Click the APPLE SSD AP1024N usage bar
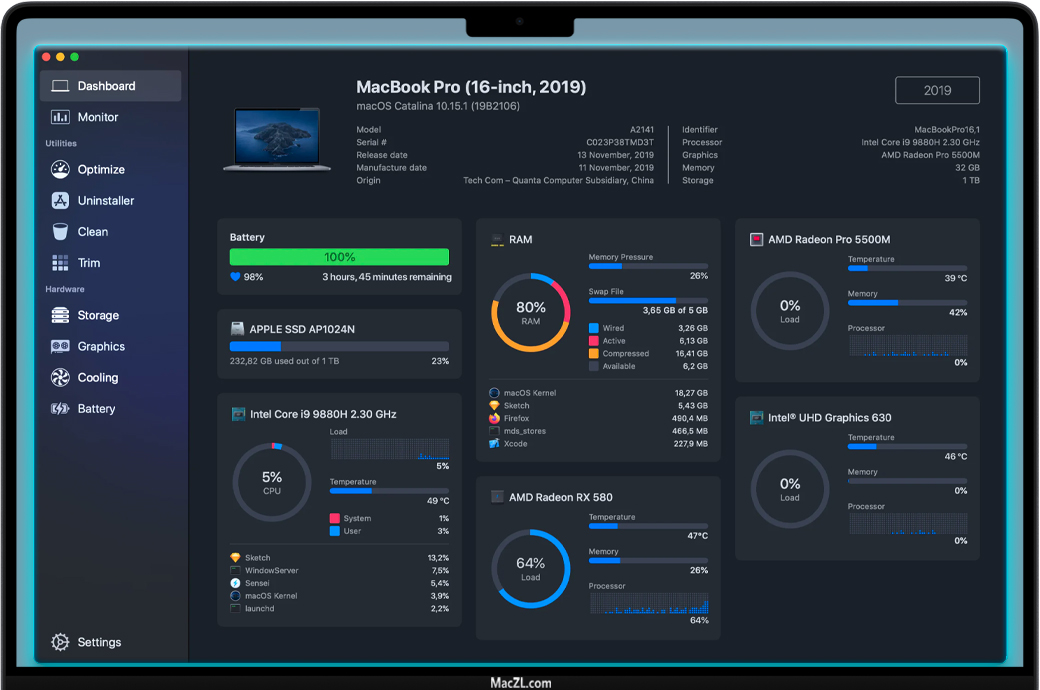The image size is (1040, 690). click(x=339, y=346)
